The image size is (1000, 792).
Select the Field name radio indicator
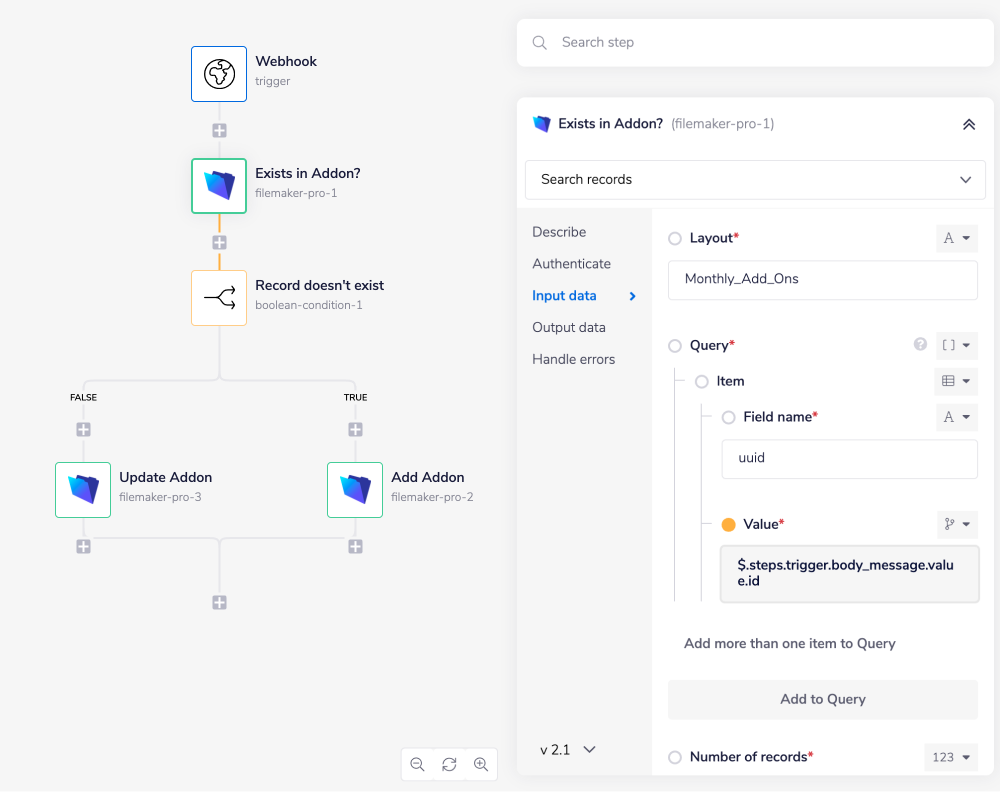[x=728, y=417]
